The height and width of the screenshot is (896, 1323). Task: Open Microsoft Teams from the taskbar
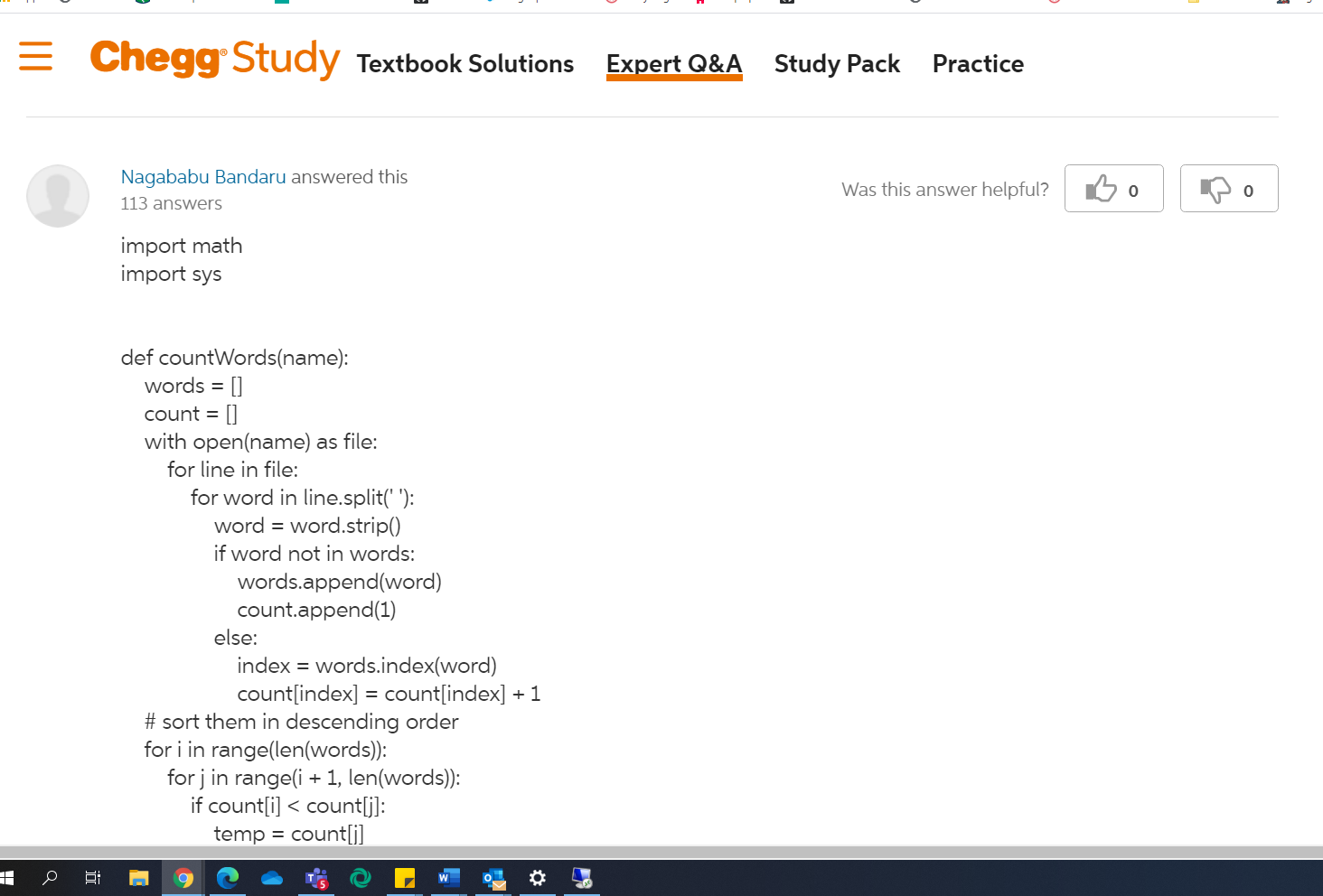coord(316,878)
